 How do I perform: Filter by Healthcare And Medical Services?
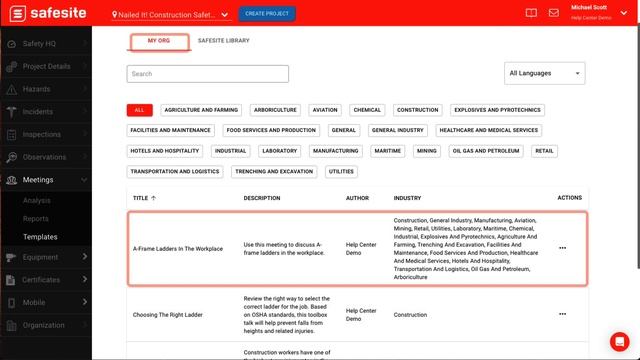489,130
